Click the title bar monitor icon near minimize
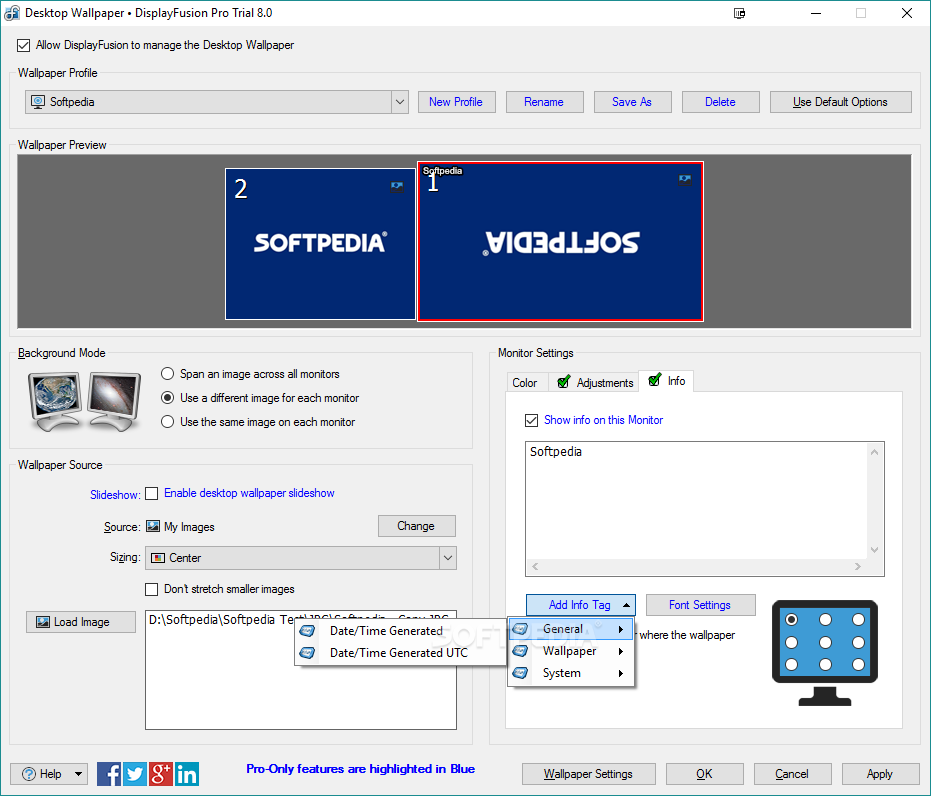The image size is (931, 796). 739,13
